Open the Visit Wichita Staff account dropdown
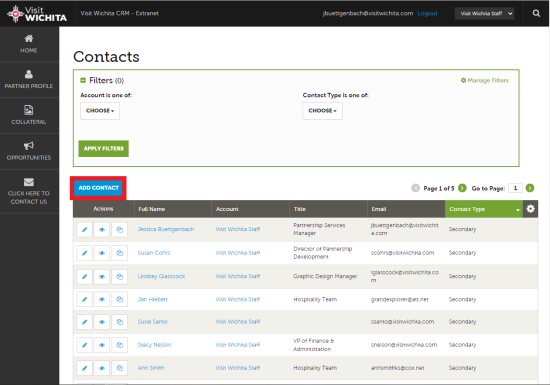This screenshot has height=385, width=550. (x=484, y=13)
